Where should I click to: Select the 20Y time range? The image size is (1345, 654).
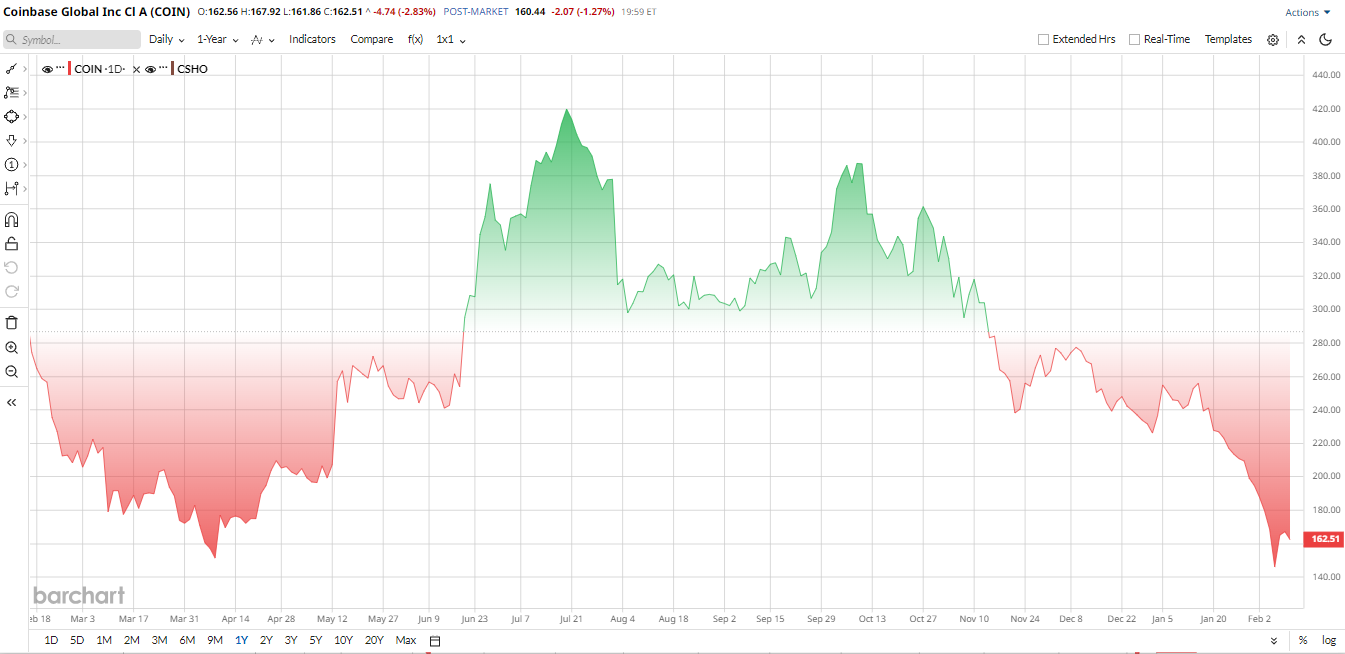pos(374,640)
